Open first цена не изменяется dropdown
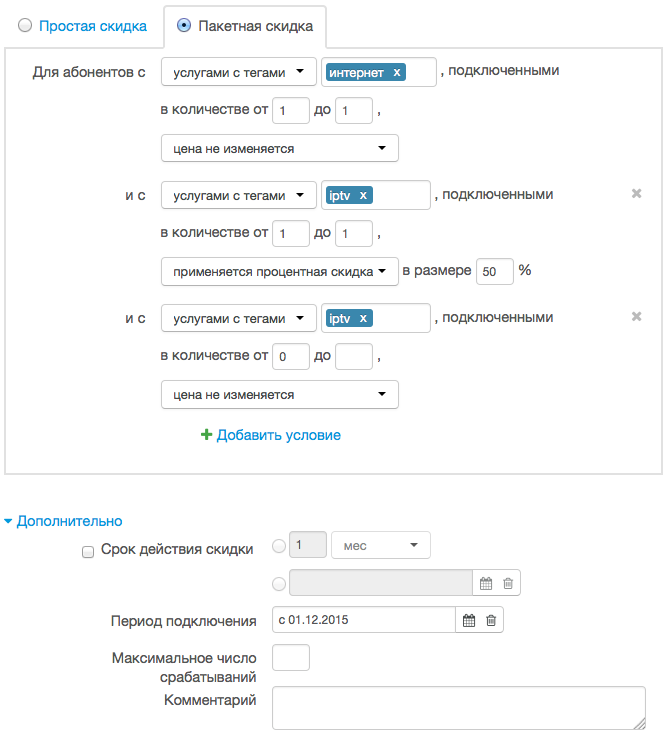The height and width of the screenshot is (738, 666). click(280, 148)
